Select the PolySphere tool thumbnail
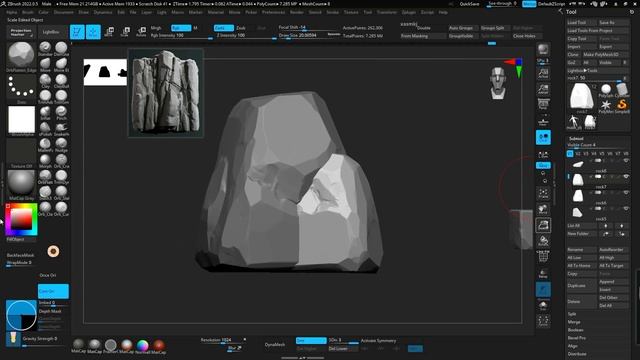The width and height of the screenshot is (640, 360). point(606,90)
